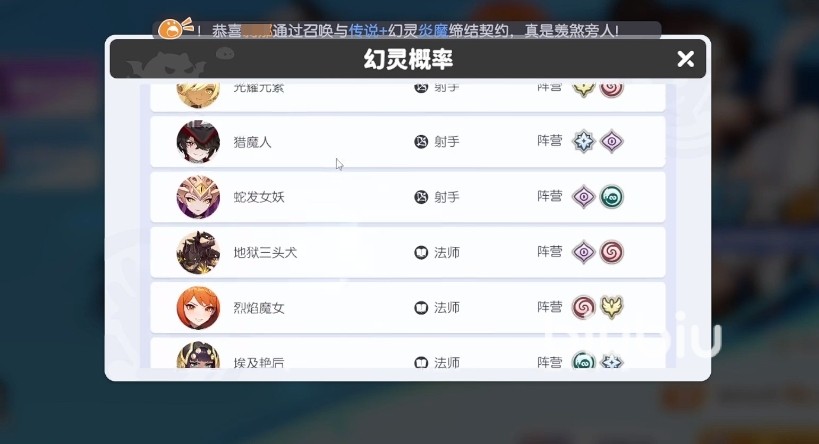Click the mage book icon beside 地狱三头犬
The height and width of the screenshot is (444, 819).
pos(421,252)
